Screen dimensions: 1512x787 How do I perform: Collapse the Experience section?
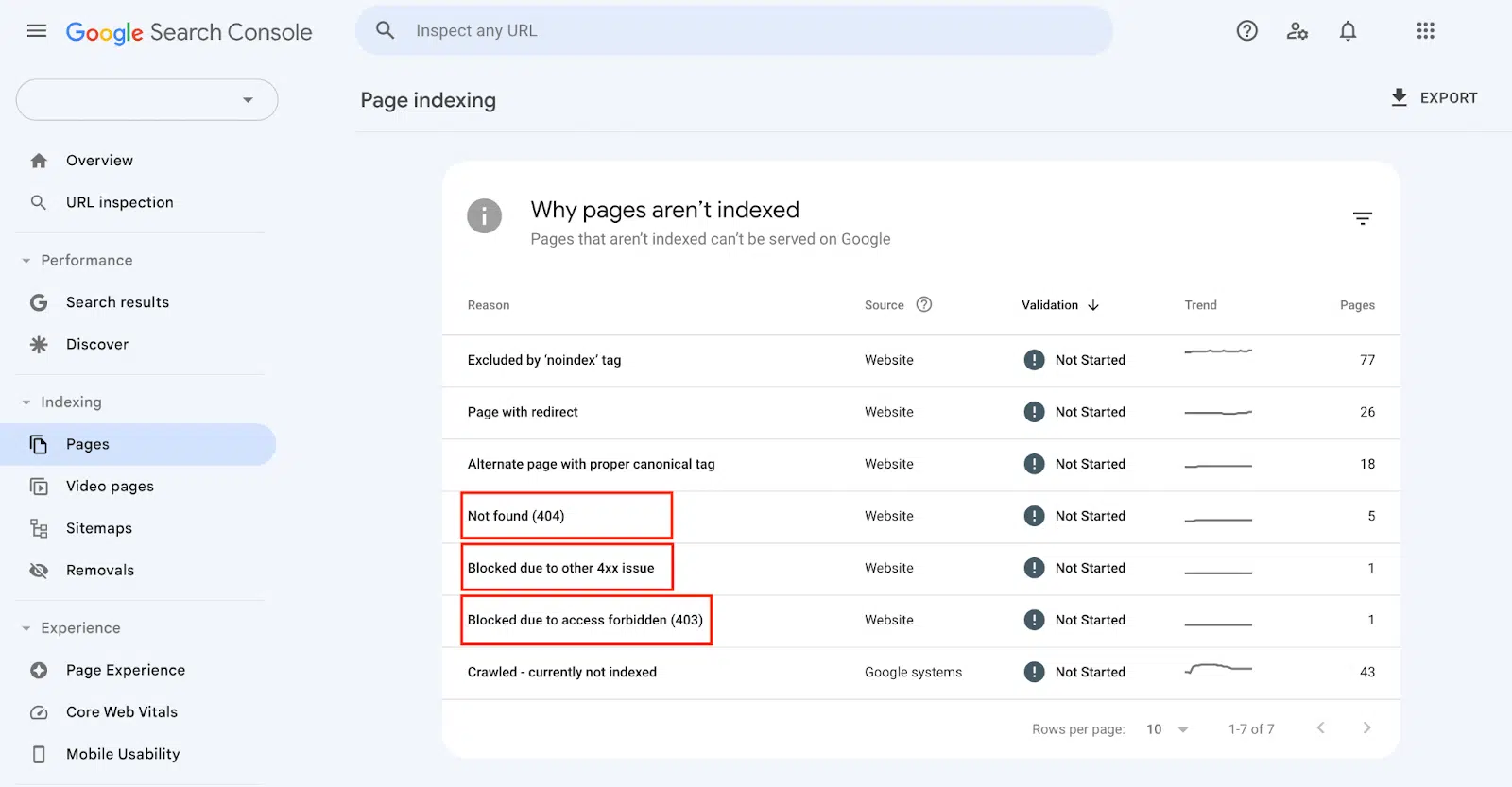point(26,628)
